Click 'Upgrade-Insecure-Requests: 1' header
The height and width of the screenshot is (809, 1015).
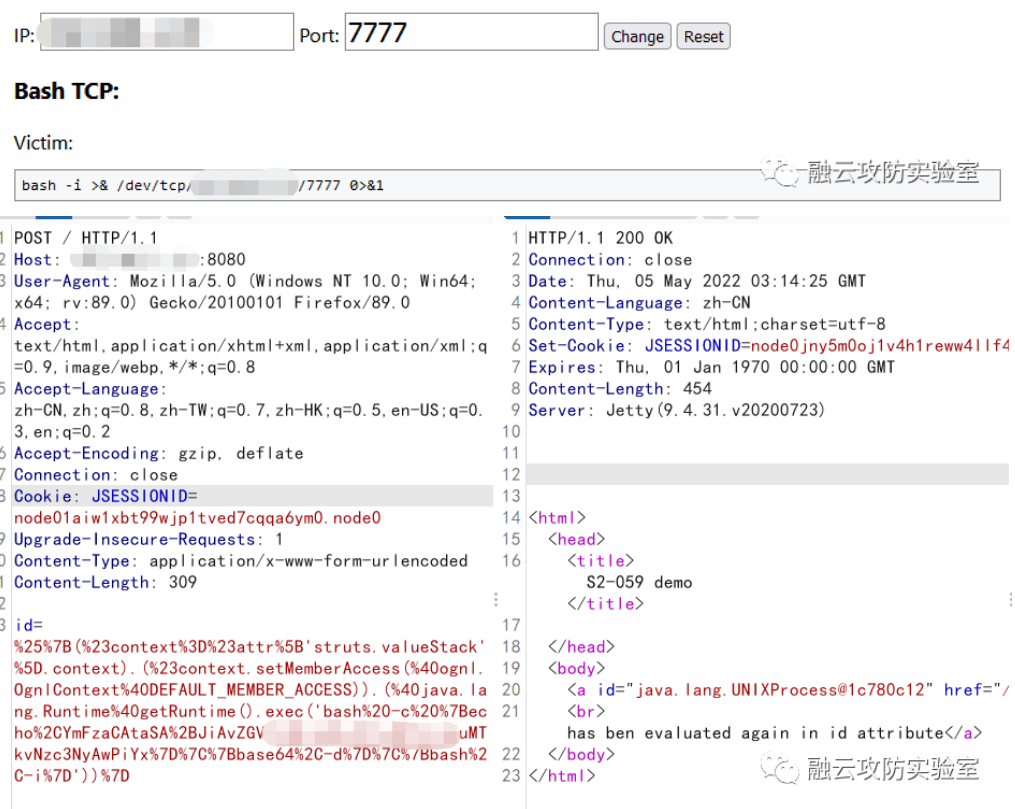pyautogui.click(x=148, y=540)
